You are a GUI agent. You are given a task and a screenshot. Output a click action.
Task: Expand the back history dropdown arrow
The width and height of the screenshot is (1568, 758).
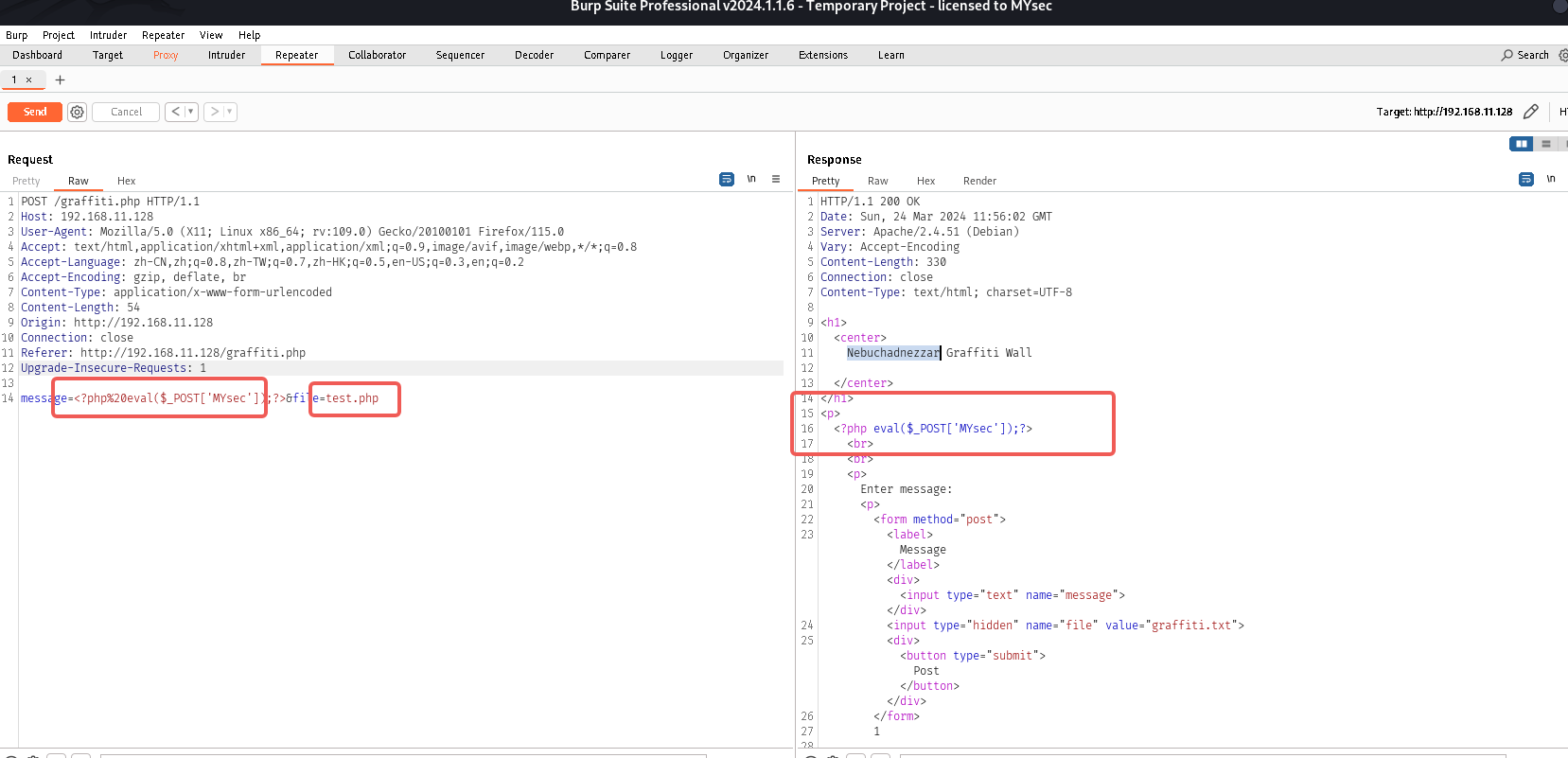click(x=191, y=112)
